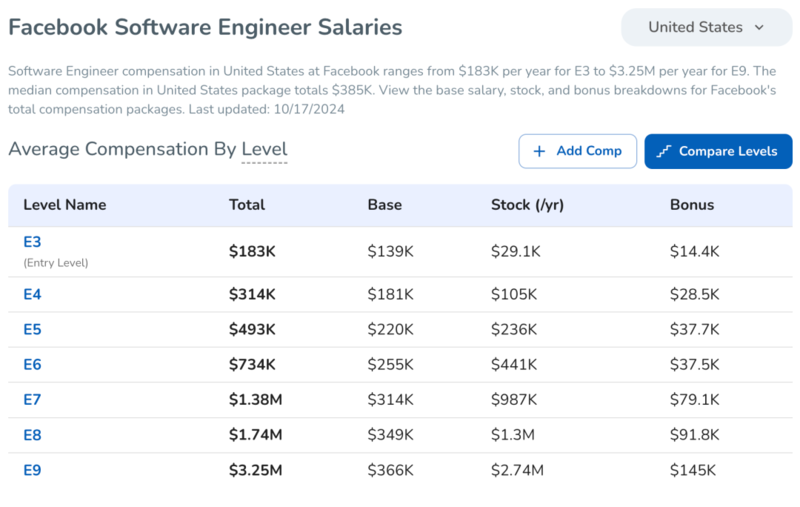This screenshot has height=507, width=800.
Task: Click the Total column header
Action: coord(247,205)
